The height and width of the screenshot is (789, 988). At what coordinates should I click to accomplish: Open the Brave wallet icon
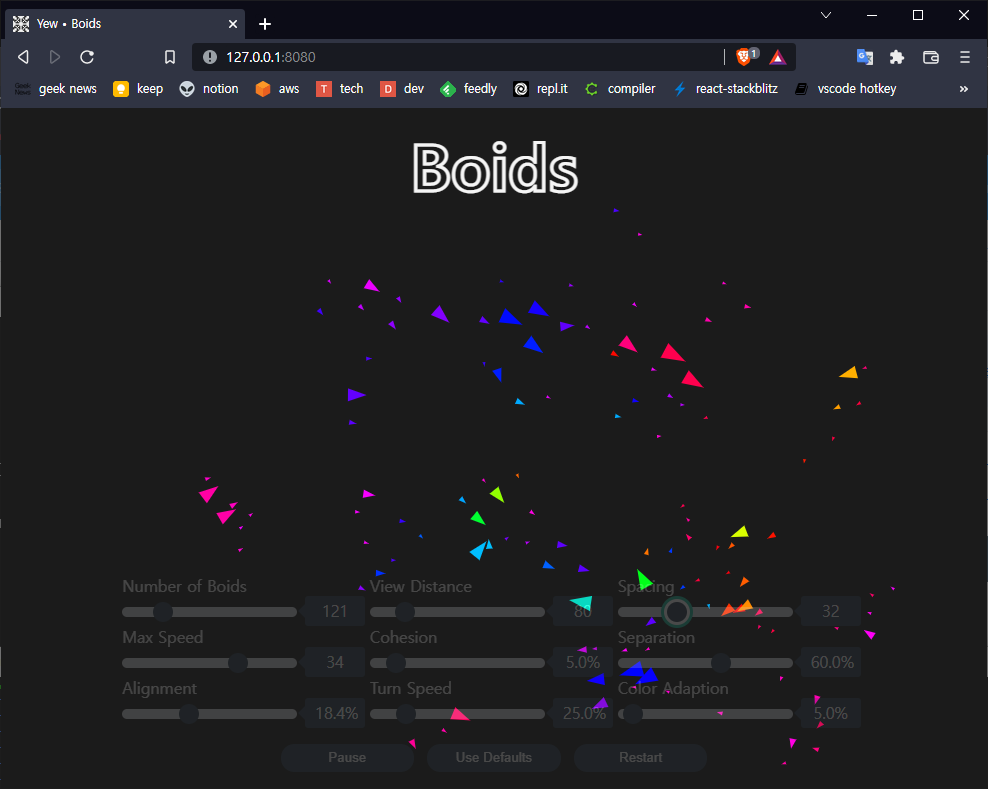(930, 57)
